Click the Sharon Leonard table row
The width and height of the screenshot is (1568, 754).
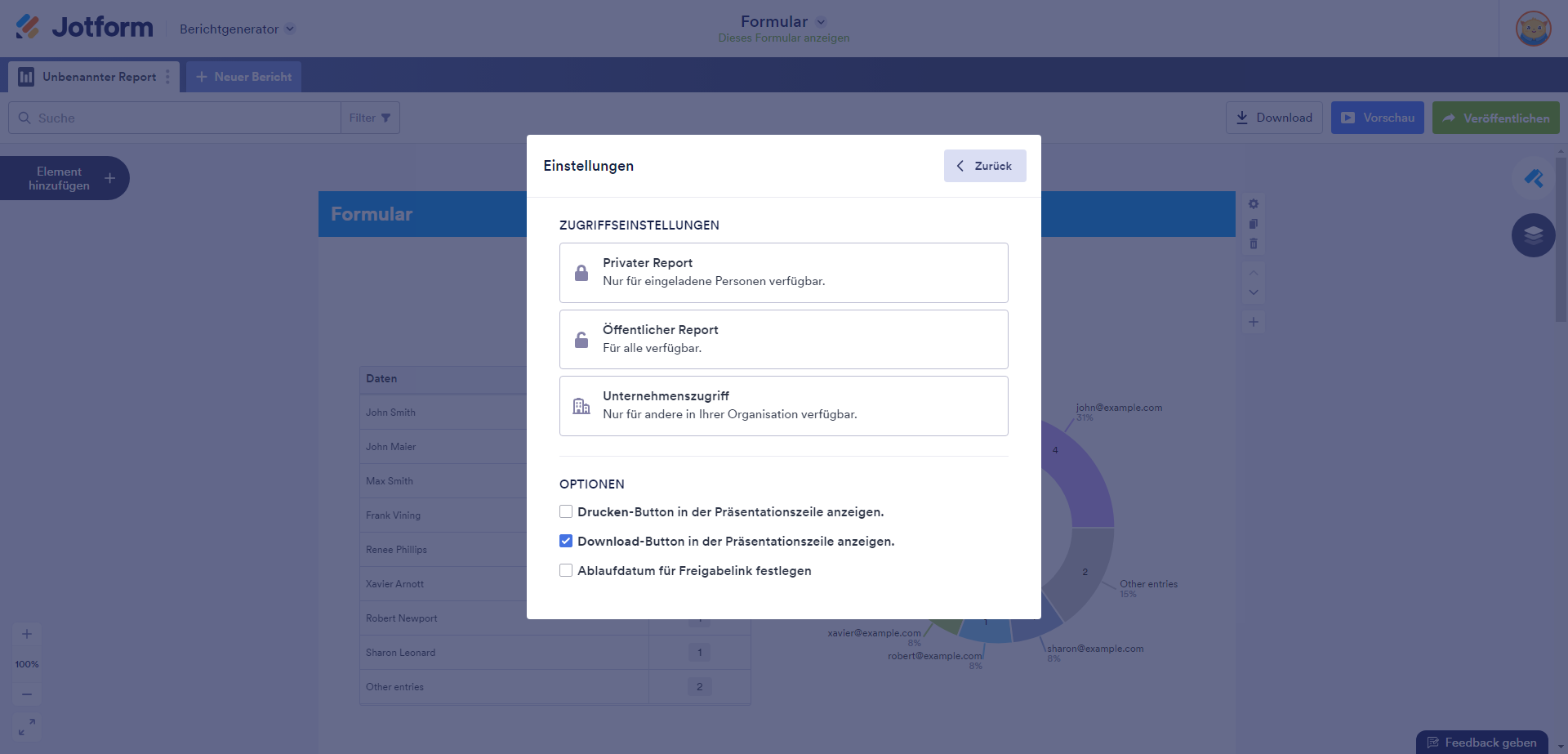pos(555,653)
